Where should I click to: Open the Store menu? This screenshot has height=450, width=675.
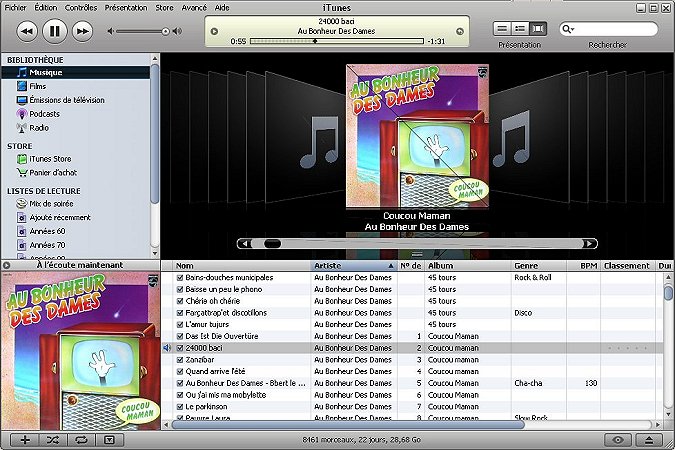tap(164, 8)
